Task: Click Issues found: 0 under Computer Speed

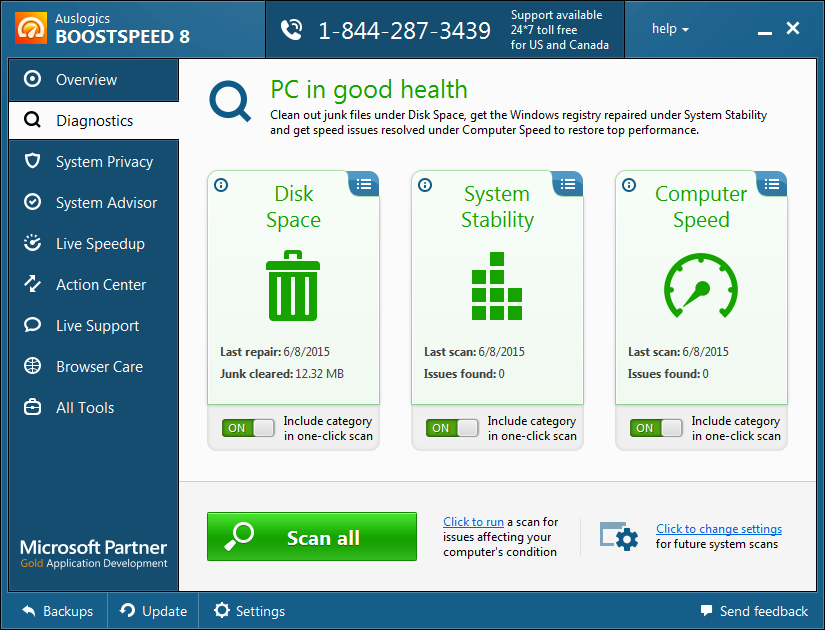Action: pyautogui.click(x=668, y=374)
